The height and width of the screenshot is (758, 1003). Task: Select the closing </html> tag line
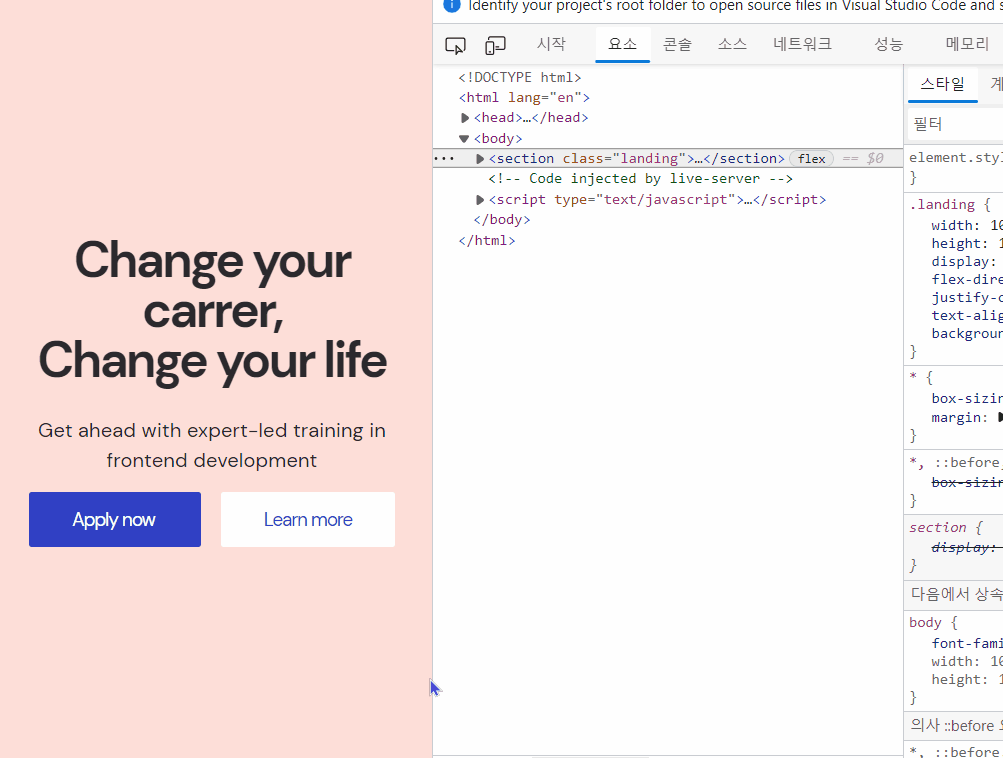pyautogui.click(x=486, y=241)
